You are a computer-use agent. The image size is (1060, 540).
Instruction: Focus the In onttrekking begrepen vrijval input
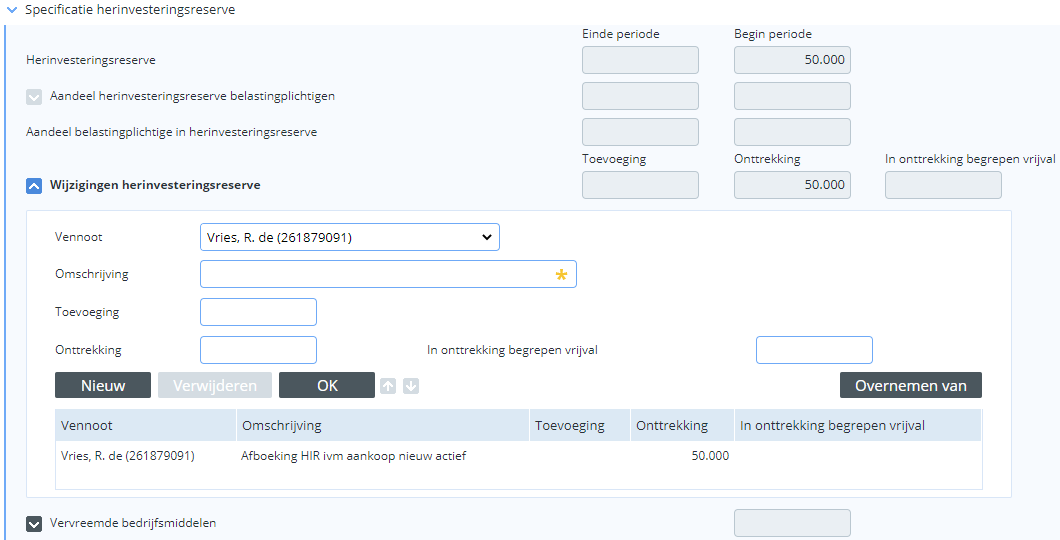[x=814, y=350]
